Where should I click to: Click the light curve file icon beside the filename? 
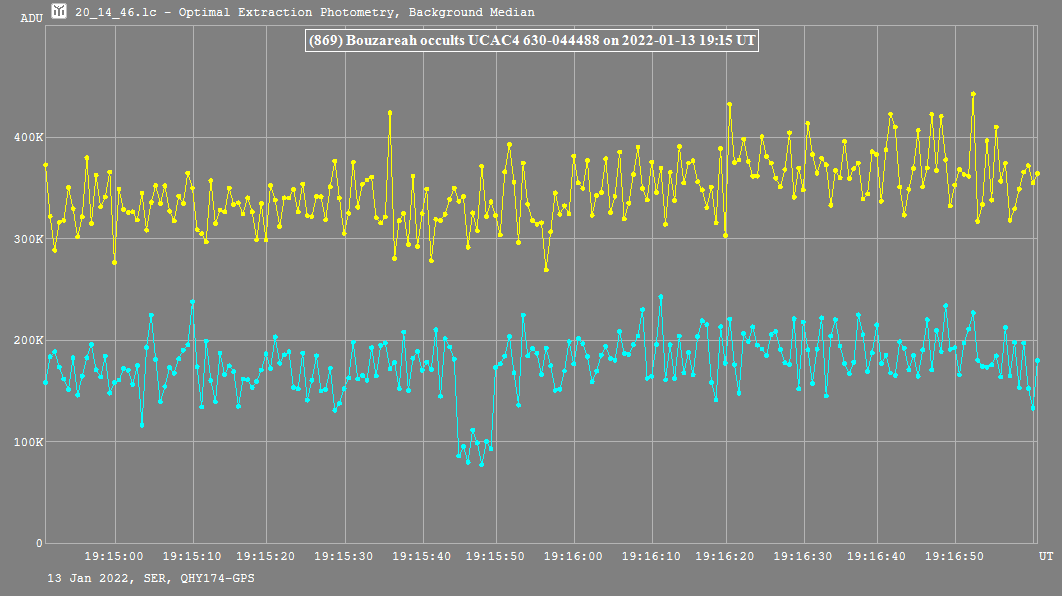60,12
